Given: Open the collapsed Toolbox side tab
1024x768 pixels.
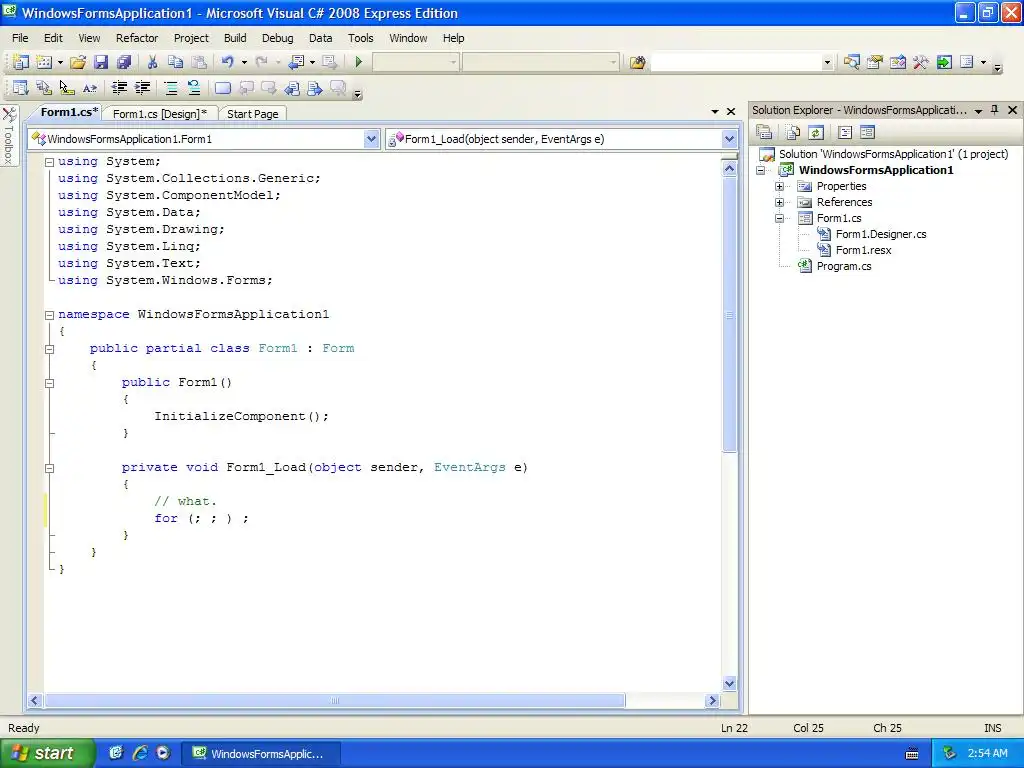Looking at the screenshot, I should coord(9,136).
